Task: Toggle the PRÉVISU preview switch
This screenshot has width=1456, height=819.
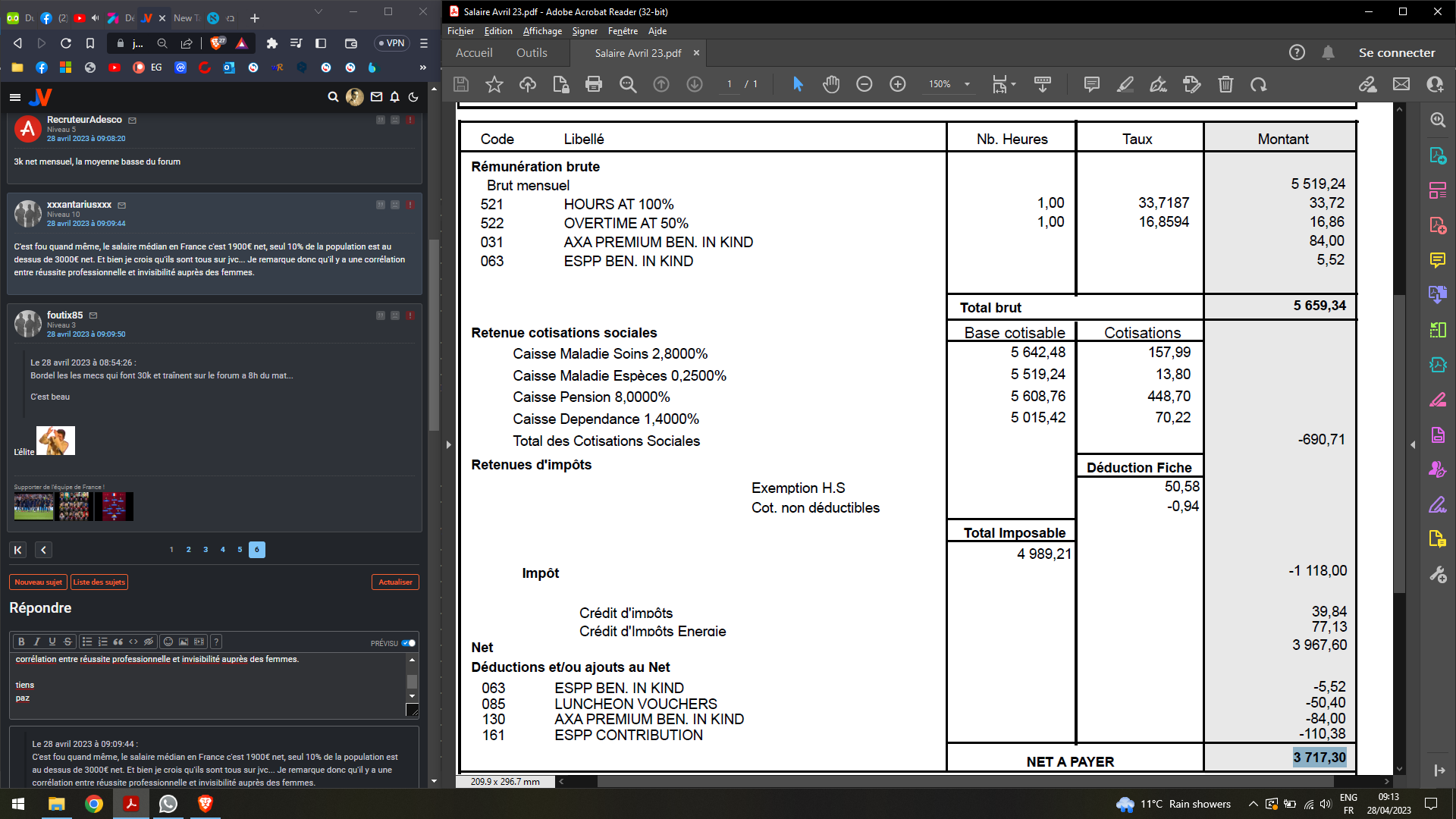Action: 409,643
